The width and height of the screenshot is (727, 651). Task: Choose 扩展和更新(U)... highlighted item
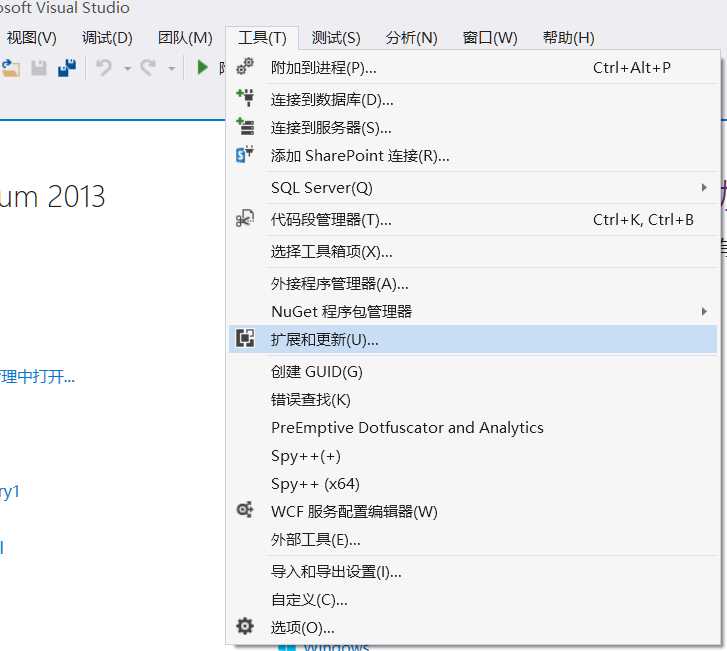473,339
